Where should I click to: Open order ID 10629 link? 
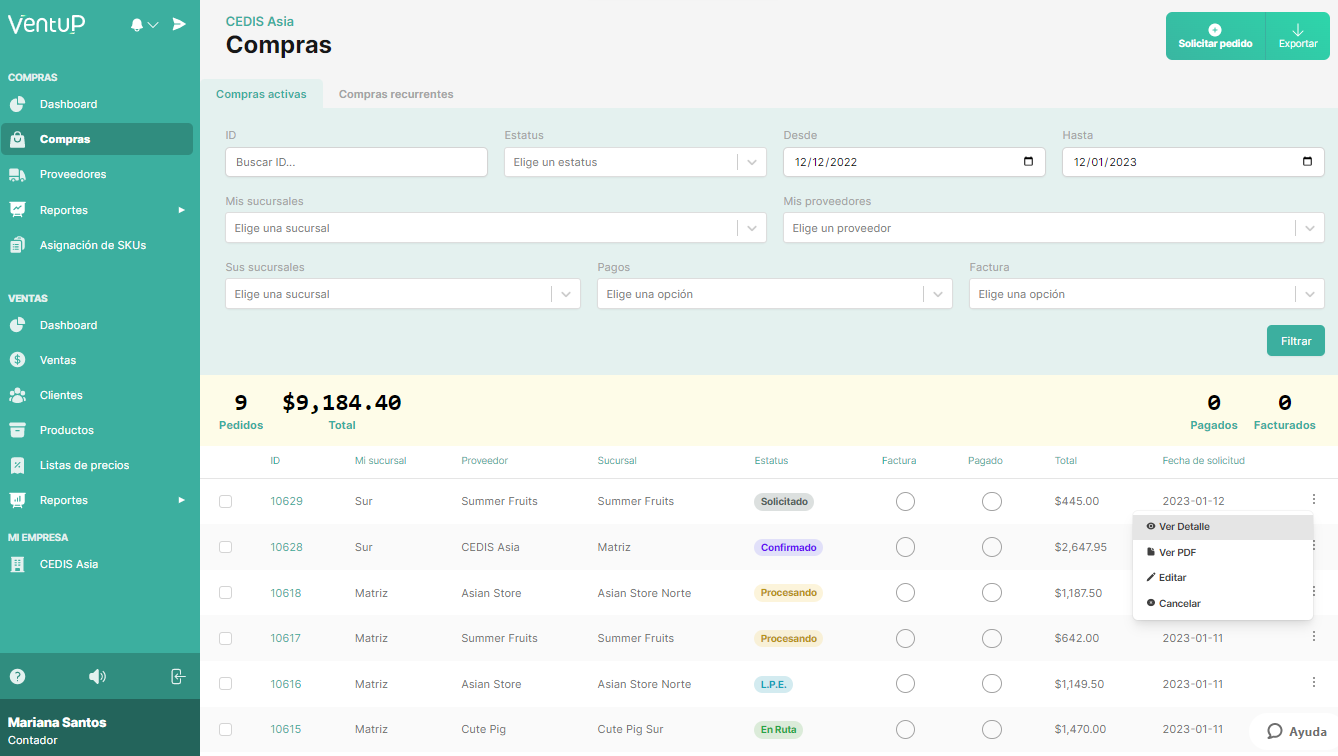click(286, 501)
